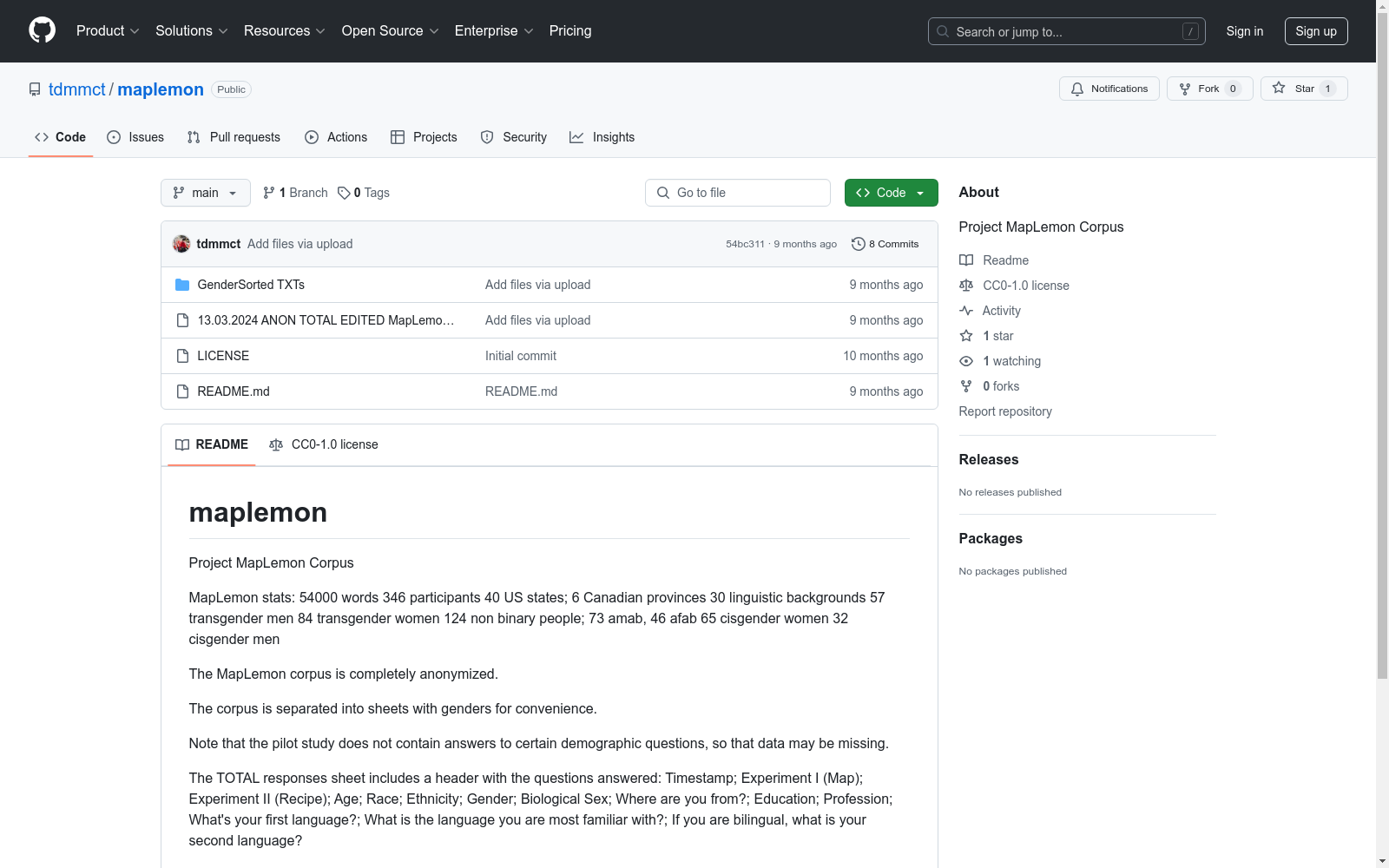This screenshot has height=868, width=1389.
Task: Open the GenderSorted TXTs folder
Action: tap(251, 285)
